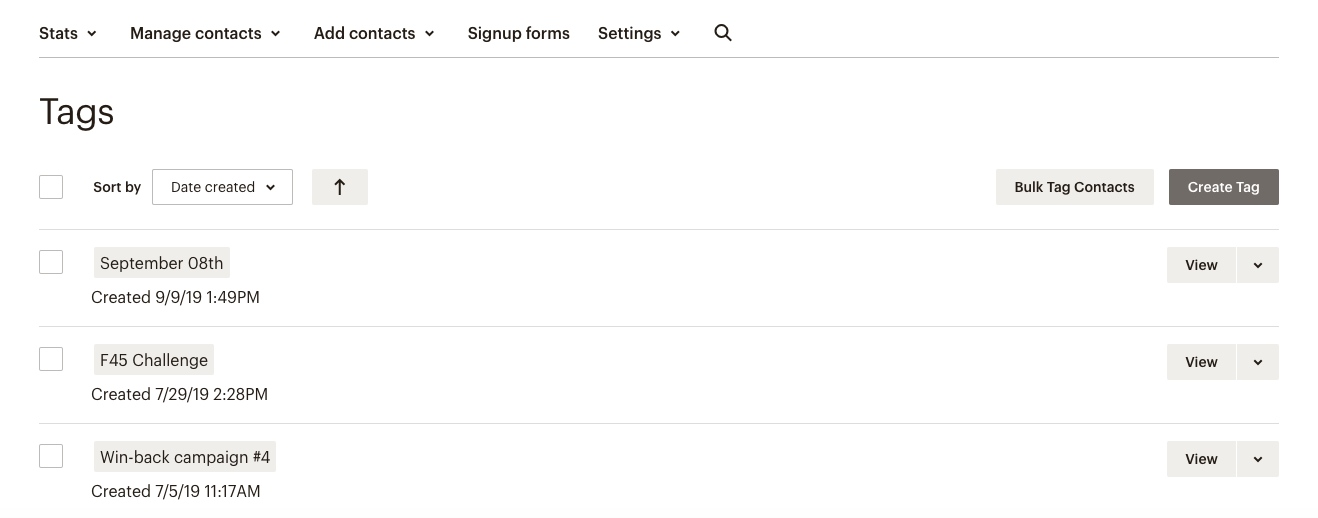1318x518 pixels.
Task: Open the Settings menu
Action: 639,33
